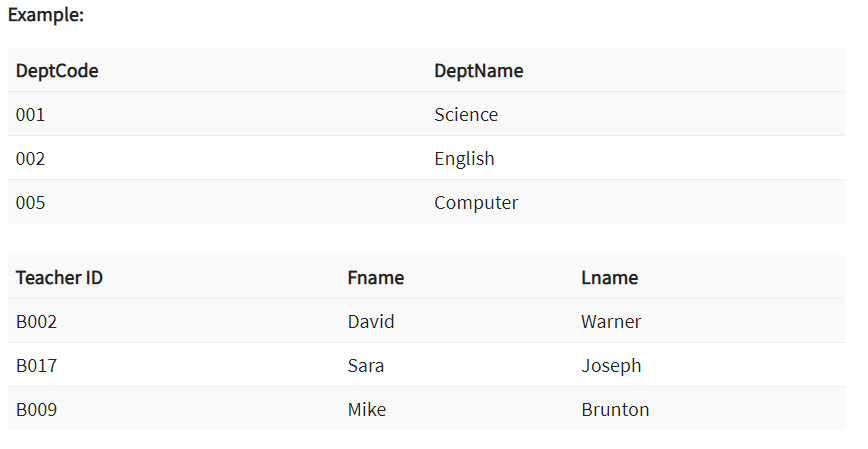The width and height of the screenshot is (868, 449).
Task: Click the first name Sara
Action: (x=366, y=366)
